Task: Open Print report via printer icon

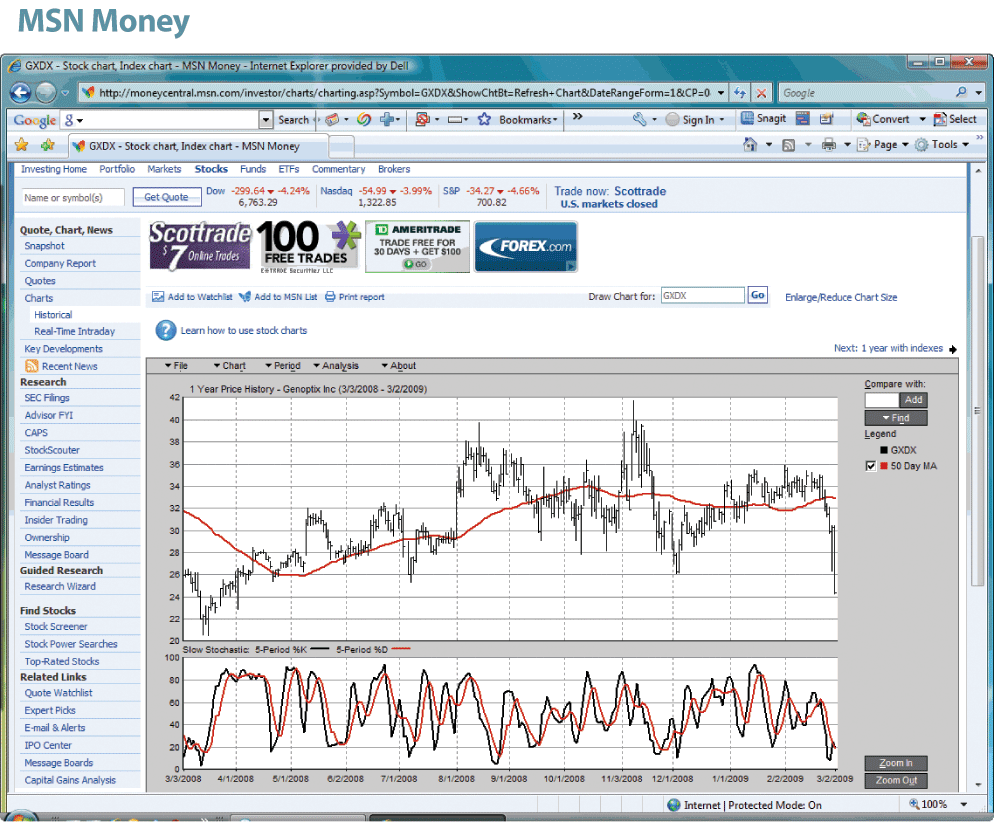Action: pyautogui.click(x=331, y=296)
